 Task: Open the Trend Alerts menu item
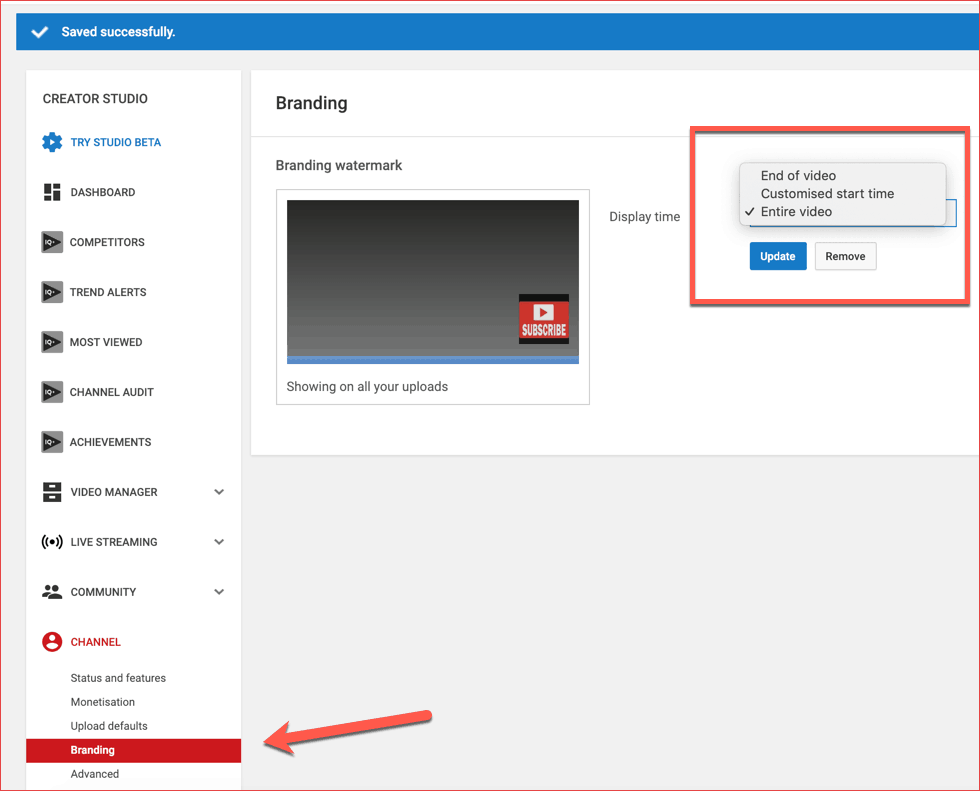tap(108, 292)
